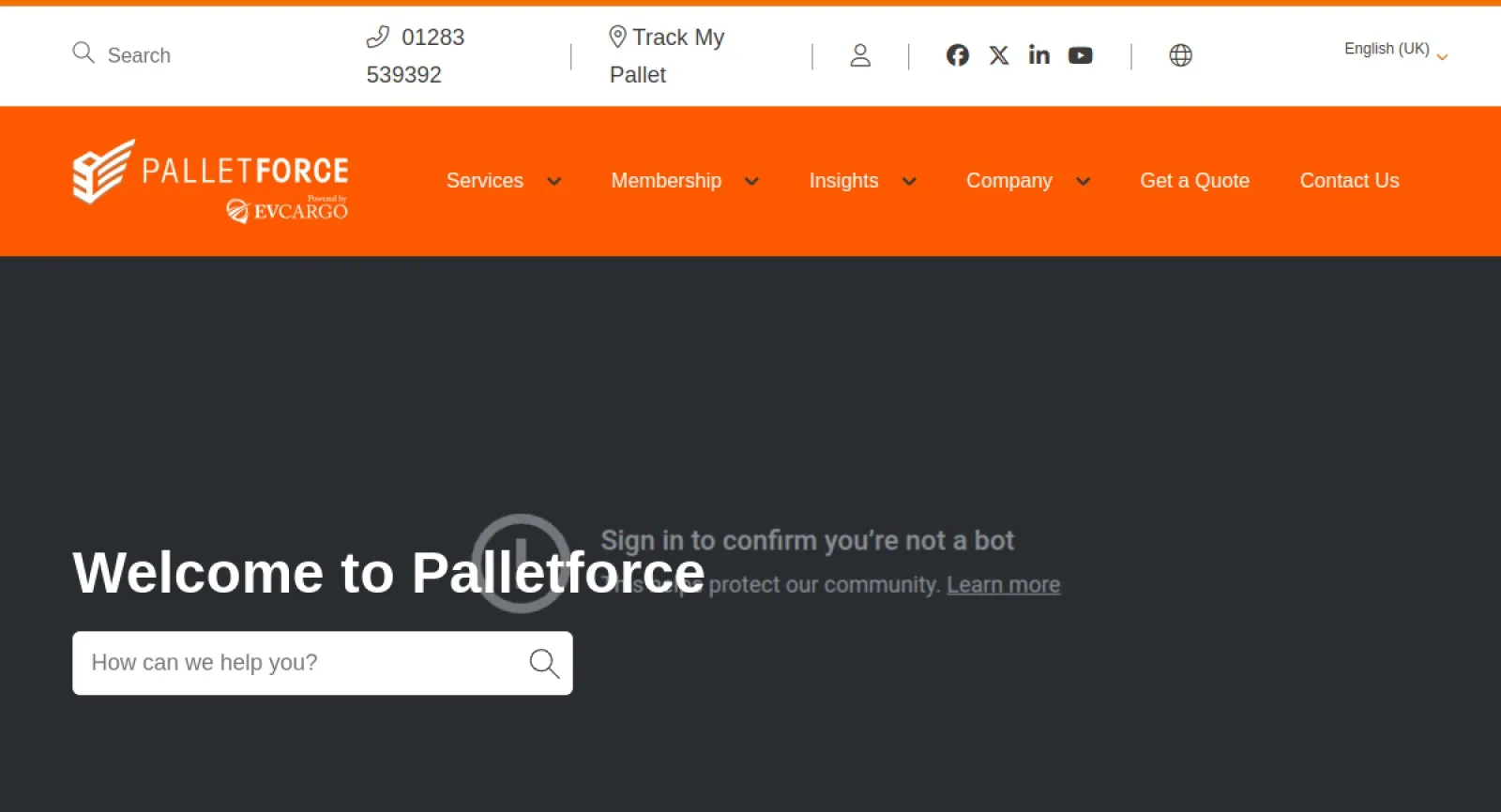Image resolution: width=1501 pixels, height=812 pixels.
Task: Go to homepage via Palletforce logo
Action: (210, 181)
